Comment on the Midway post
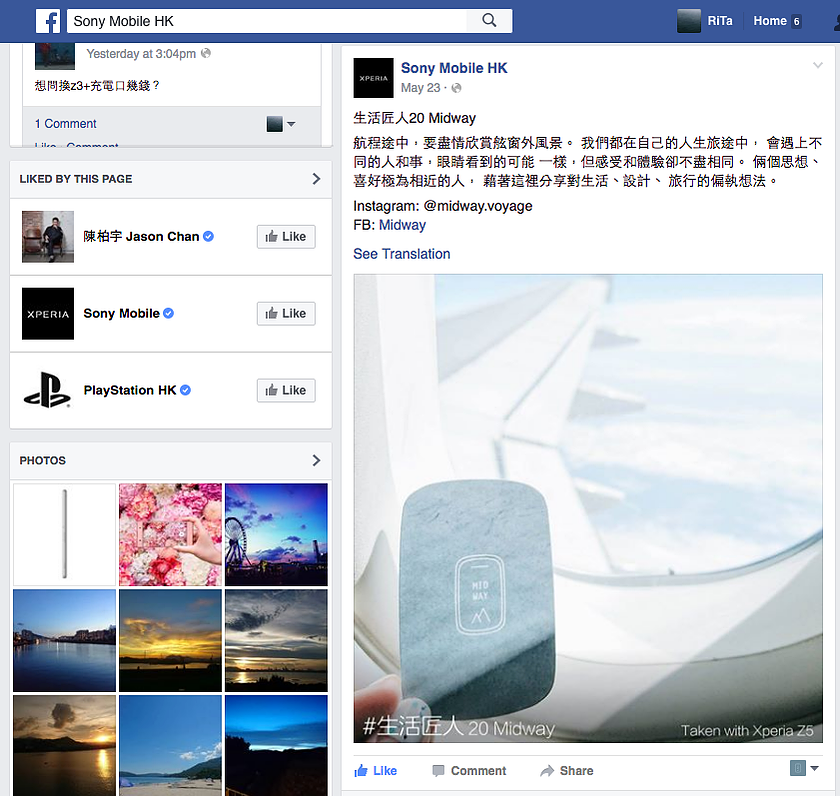Viewport: 840px width, 796px height. tap(469, 771)
